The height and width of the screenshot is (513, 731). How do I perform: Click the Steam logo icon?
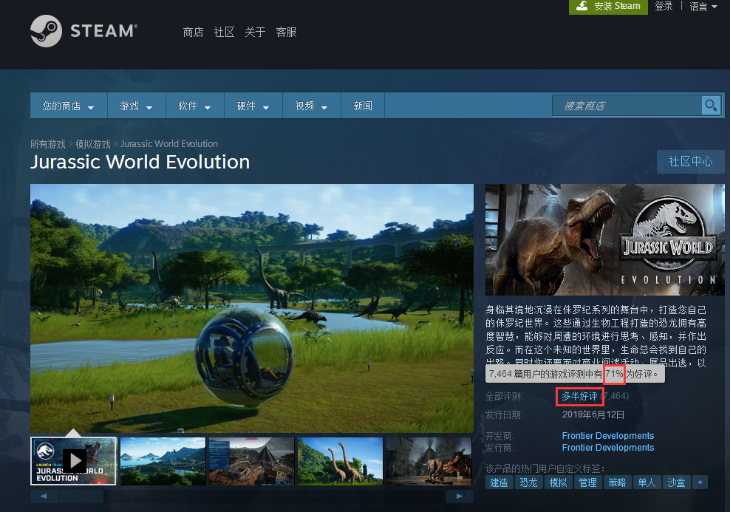pos(46,31)
